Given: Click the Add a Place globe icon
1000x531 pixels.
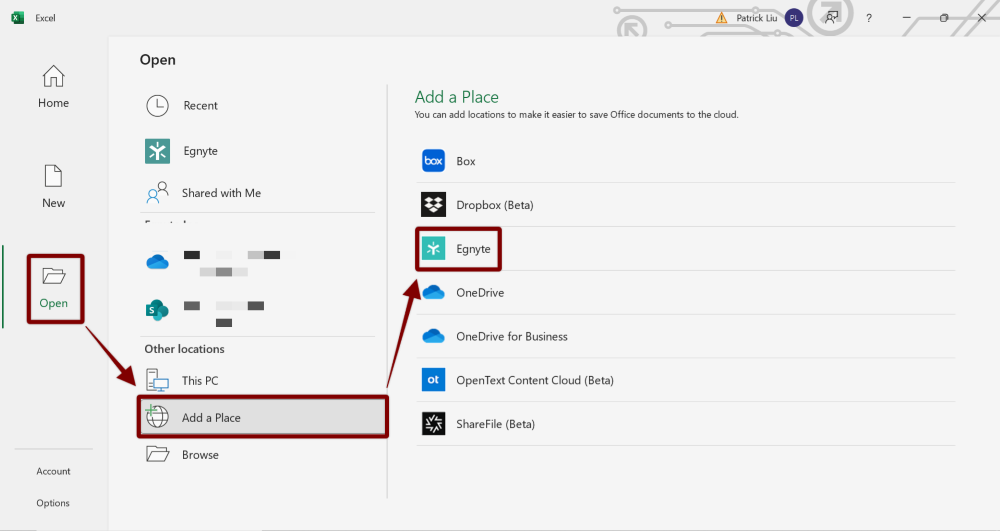Looking at the screenshot, I should click(157, 416).
